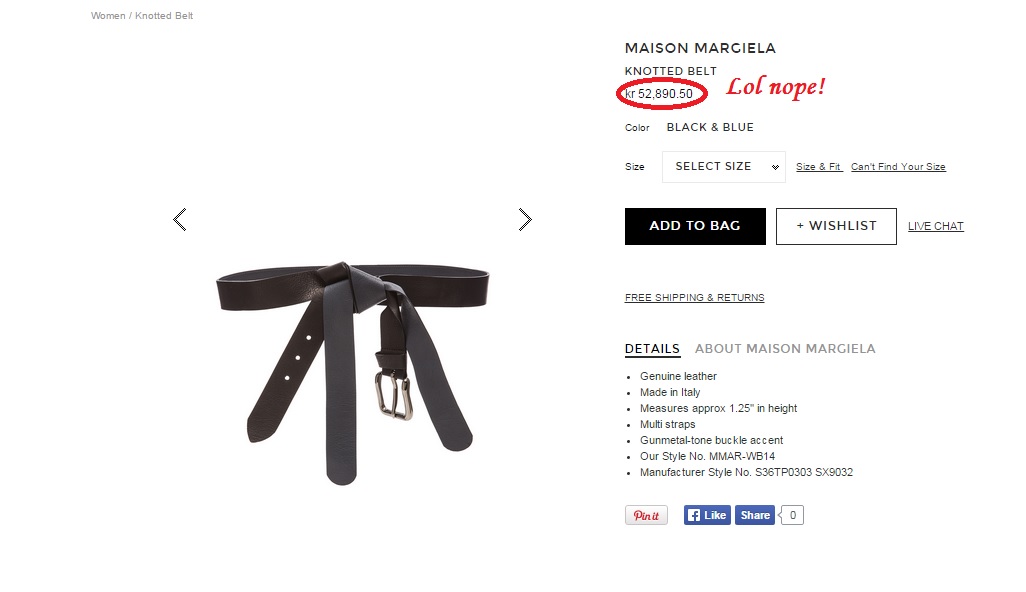
Task: Open the Size & Fit link
Action: [x=819, y=167]
